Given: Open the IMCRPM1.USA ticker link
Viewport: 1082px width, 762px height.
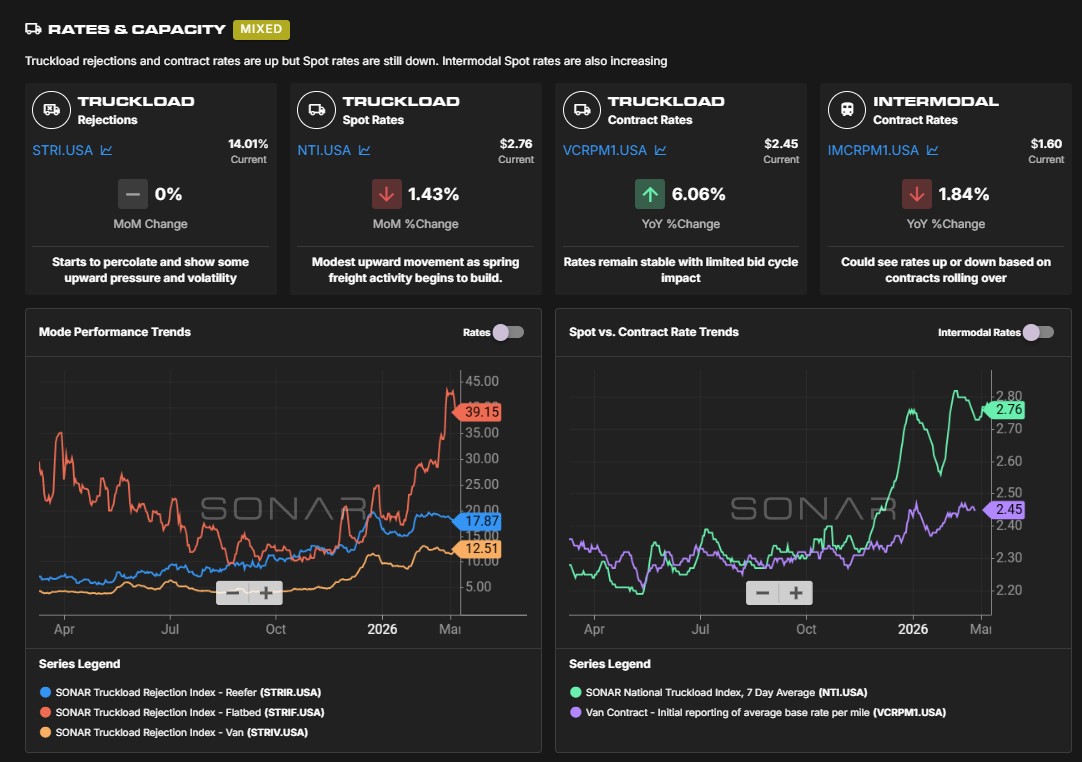Looking at the screenshot, I should point(873,150).
